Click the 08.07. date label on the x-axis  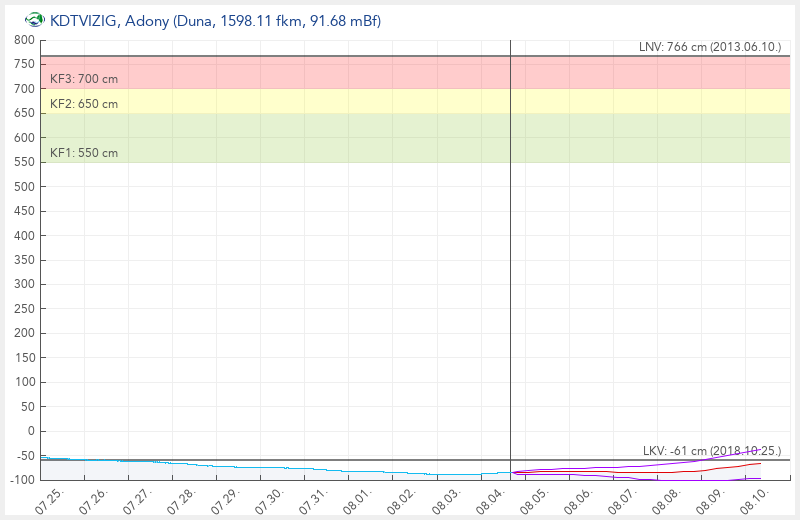(x=622, y=500)
